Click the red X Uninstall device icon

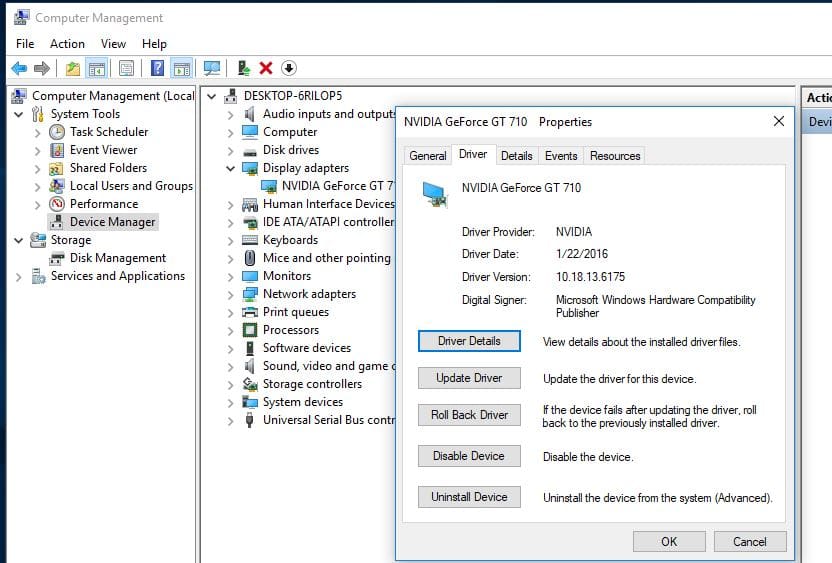coord(266,68)
